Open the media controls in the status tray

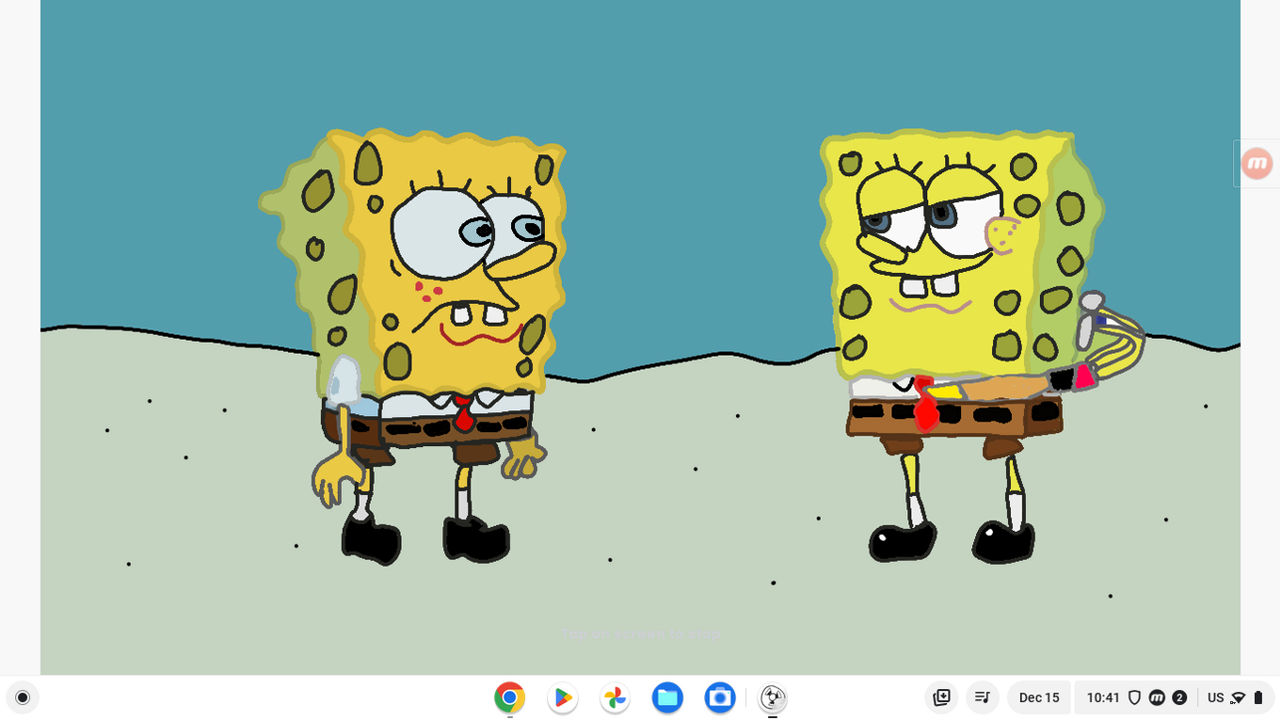point(983,697)
